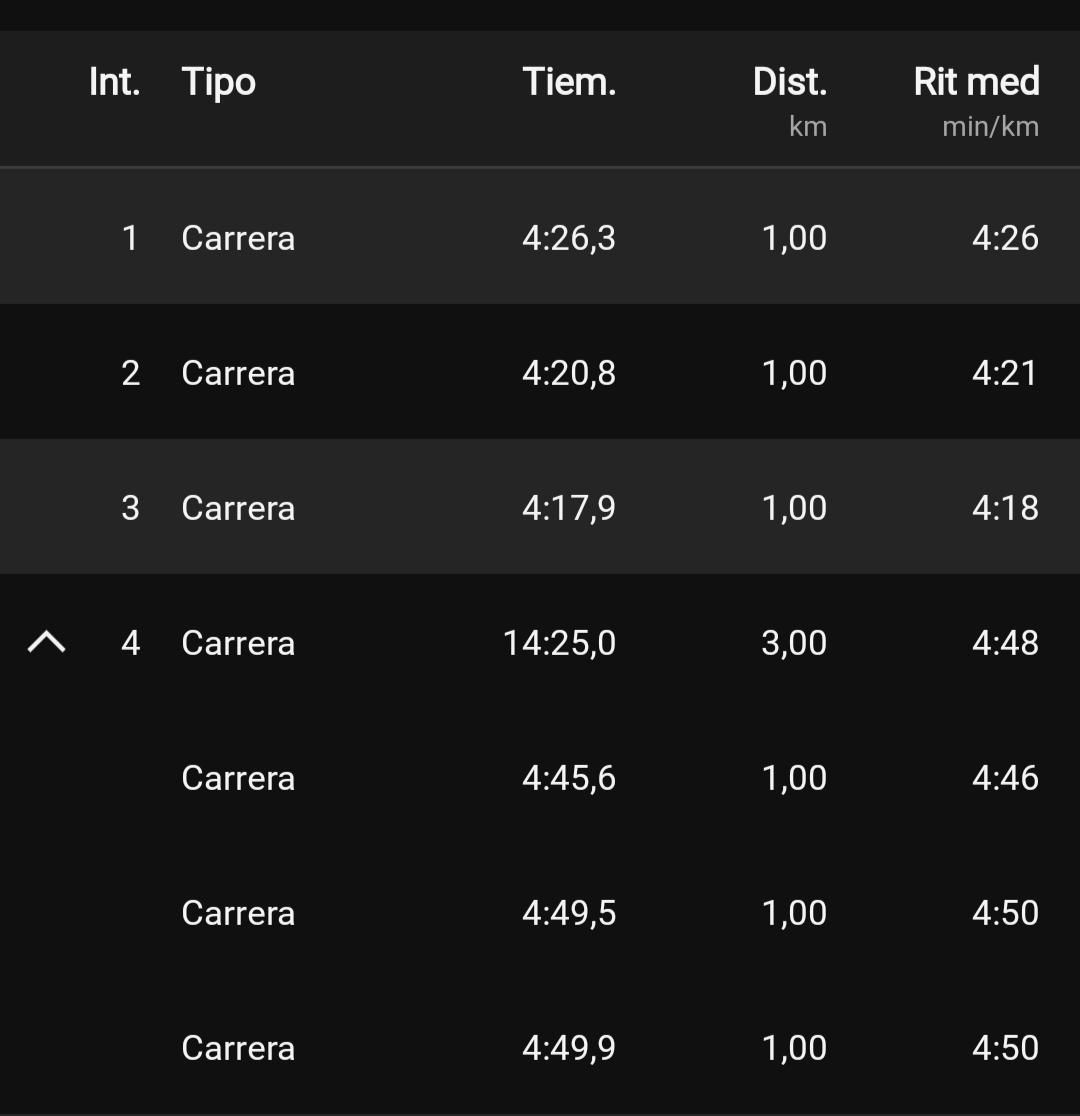Tap the Tipo column header
Viewport: 1080px width, 1116px height.
(219, 82)
